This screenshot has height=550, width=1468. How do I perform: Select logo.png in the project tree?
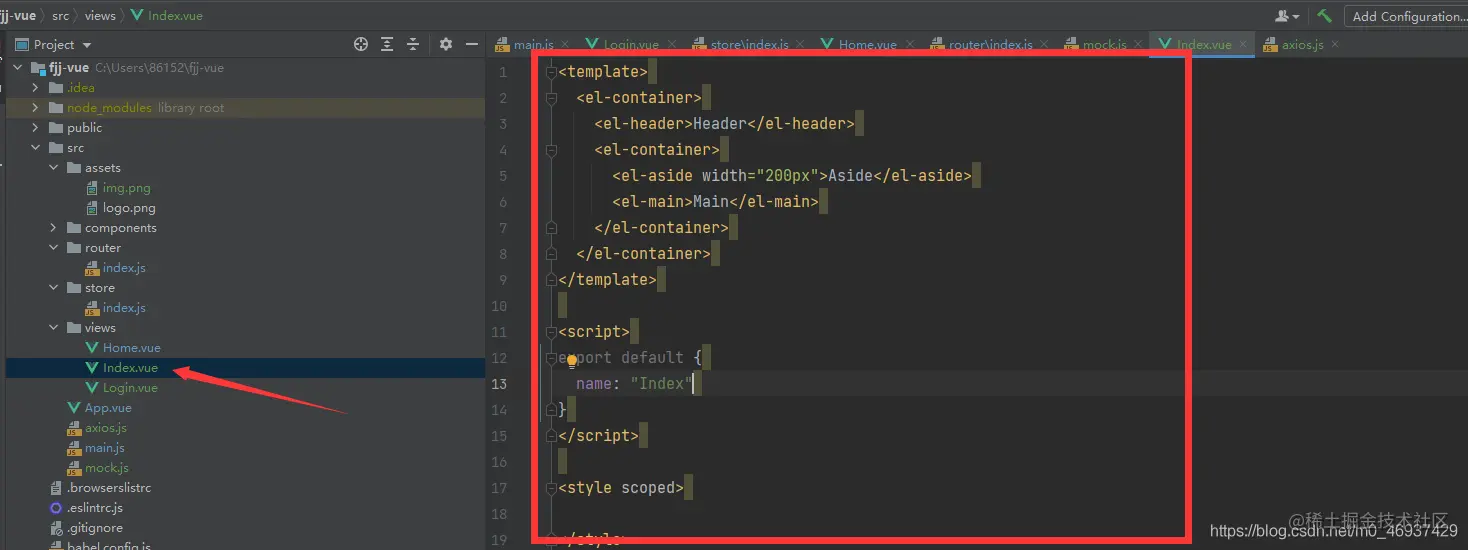click(x=129, y=208)
